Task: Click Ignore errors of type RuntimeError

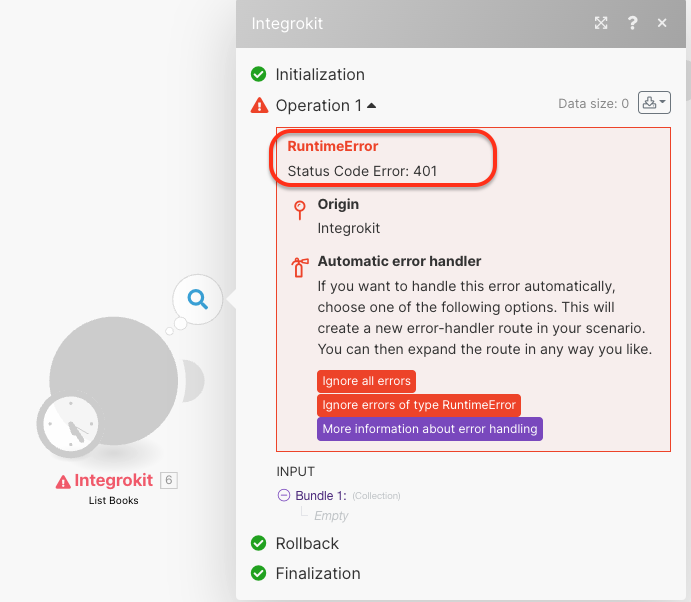Action: (419, 405)
